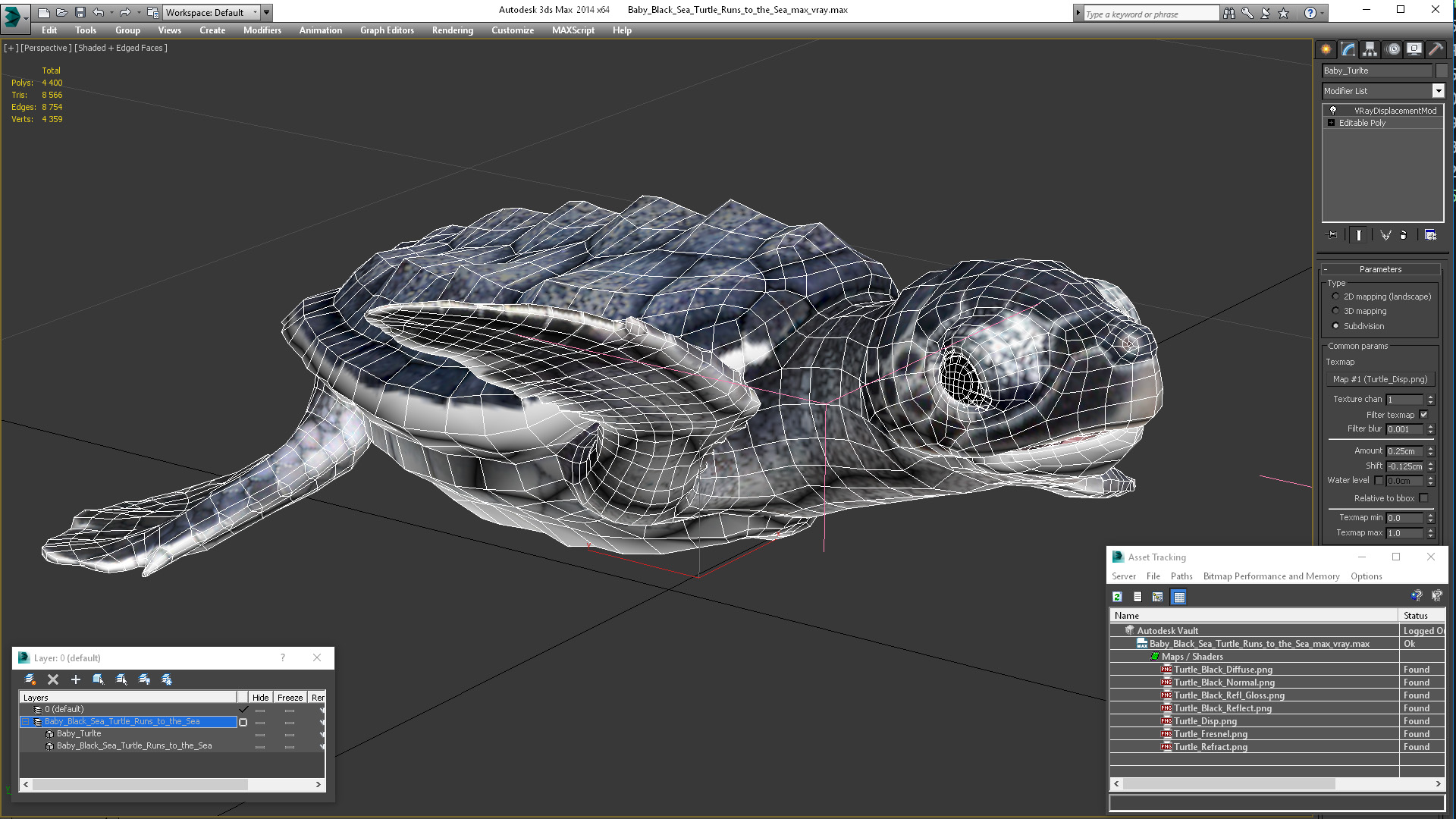The image size is (1456, 819).
Task: Open Bitmap Performance and Memory menu
Action: click(1271, 576)
